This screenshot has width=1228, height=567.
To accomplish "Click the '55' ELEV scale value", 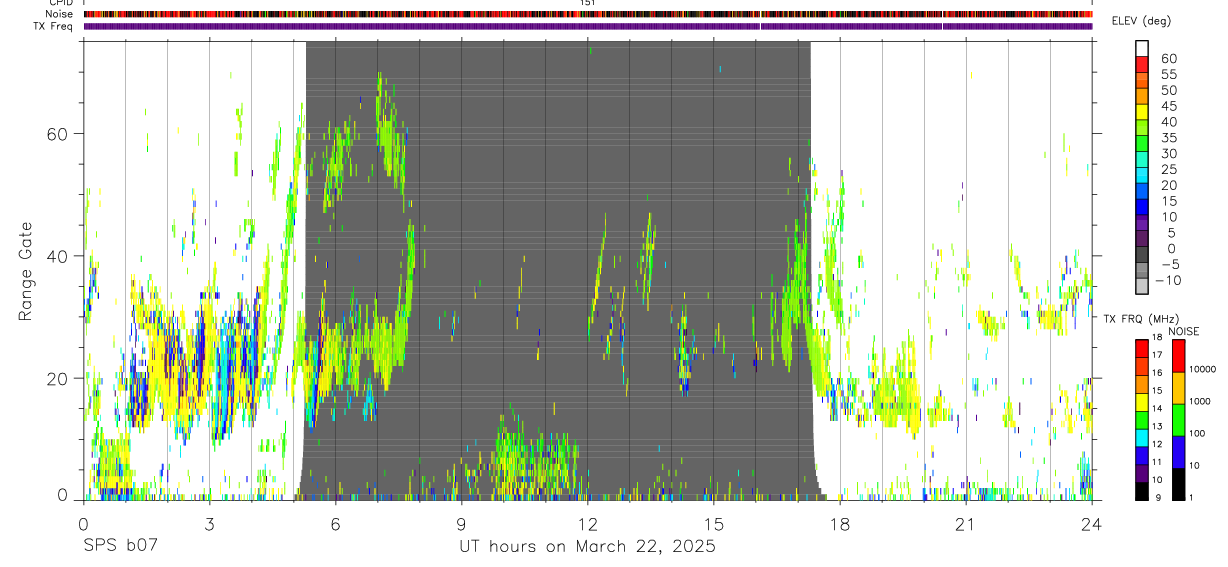I will click(1167, 75).
